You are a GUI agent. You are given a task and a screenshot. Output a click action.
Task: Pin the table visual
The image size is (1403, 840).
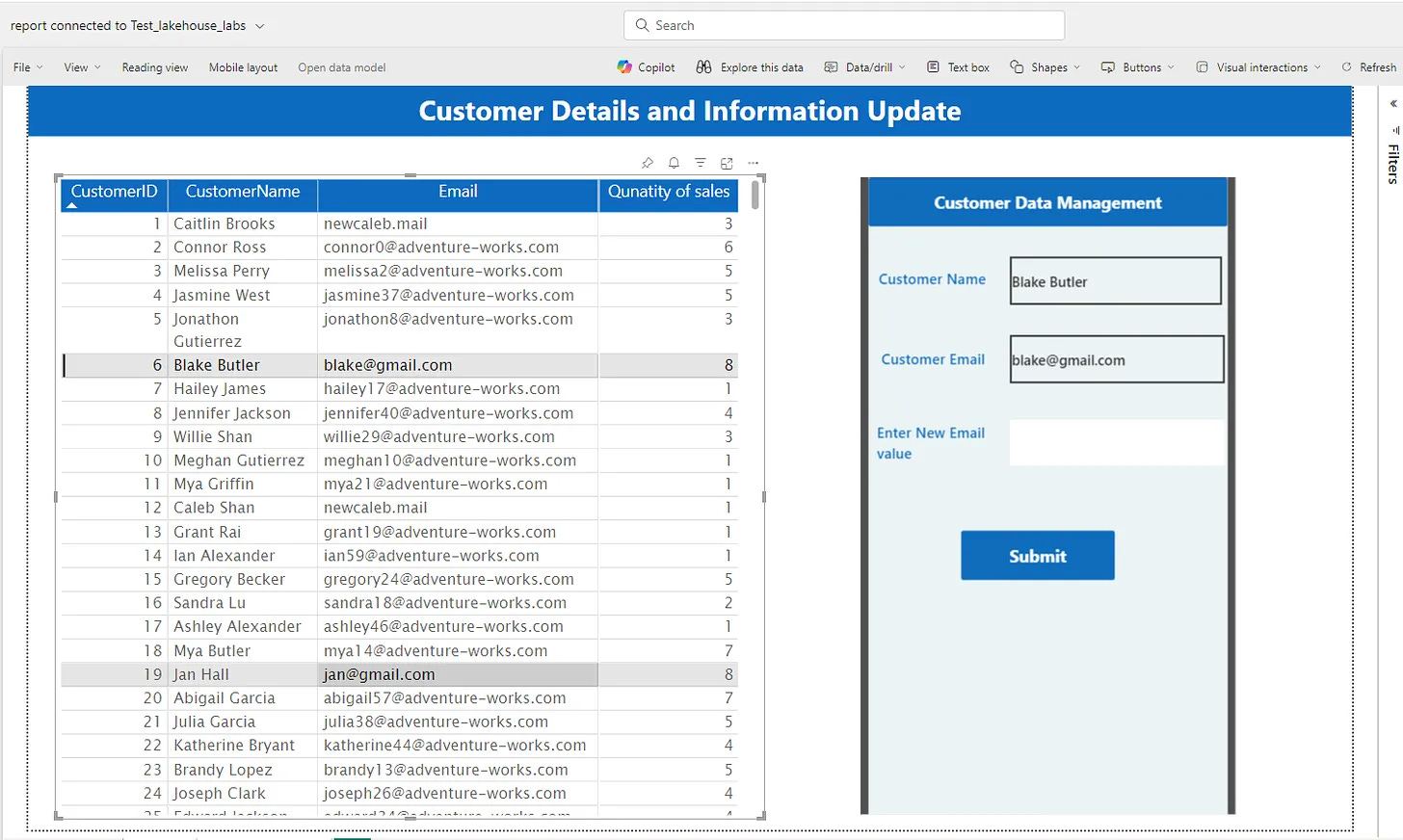648,163
